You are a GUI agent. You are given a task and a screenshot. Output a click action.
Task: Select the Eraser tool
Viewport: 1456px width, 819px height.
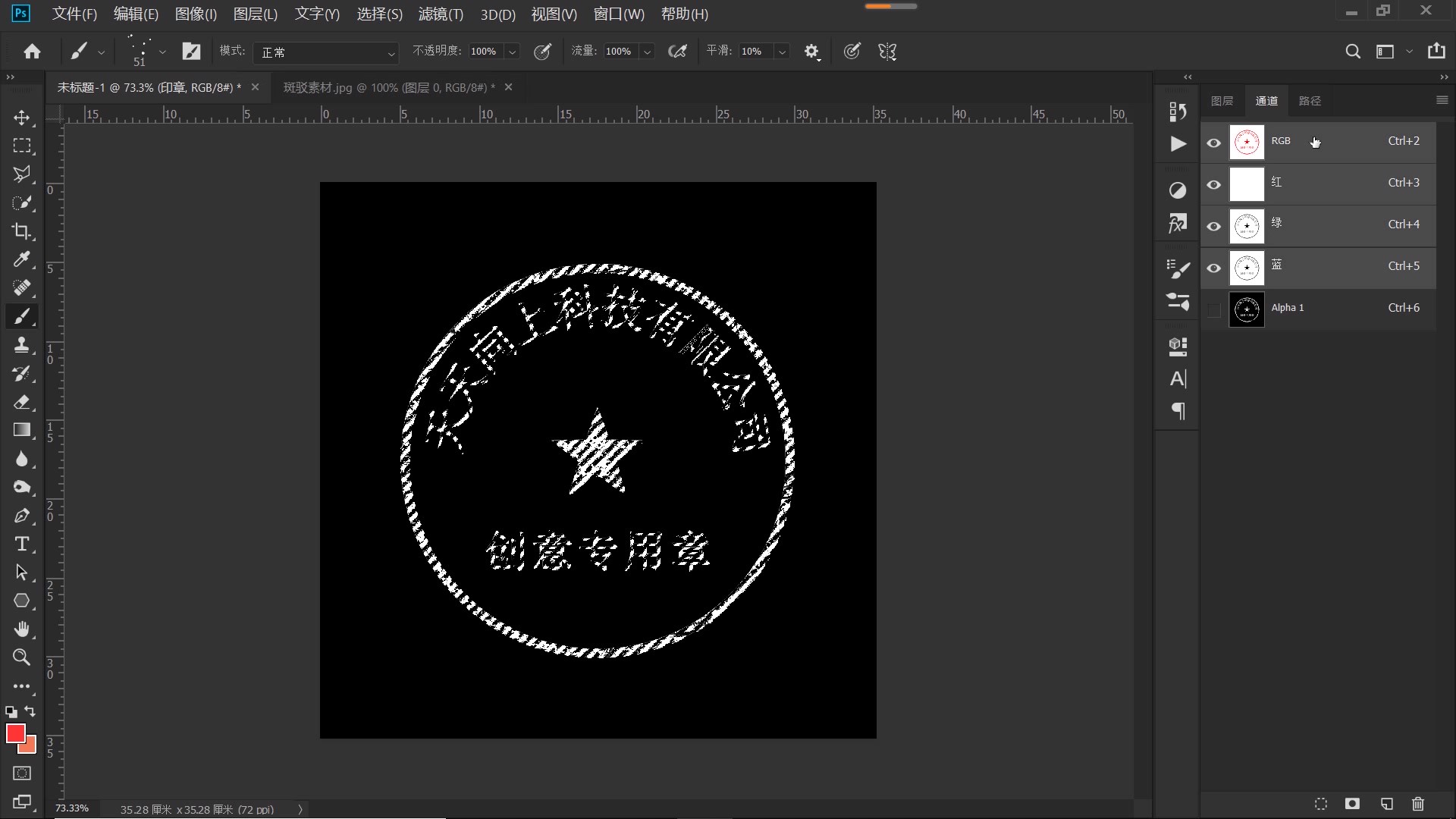[x=22, y=403]
